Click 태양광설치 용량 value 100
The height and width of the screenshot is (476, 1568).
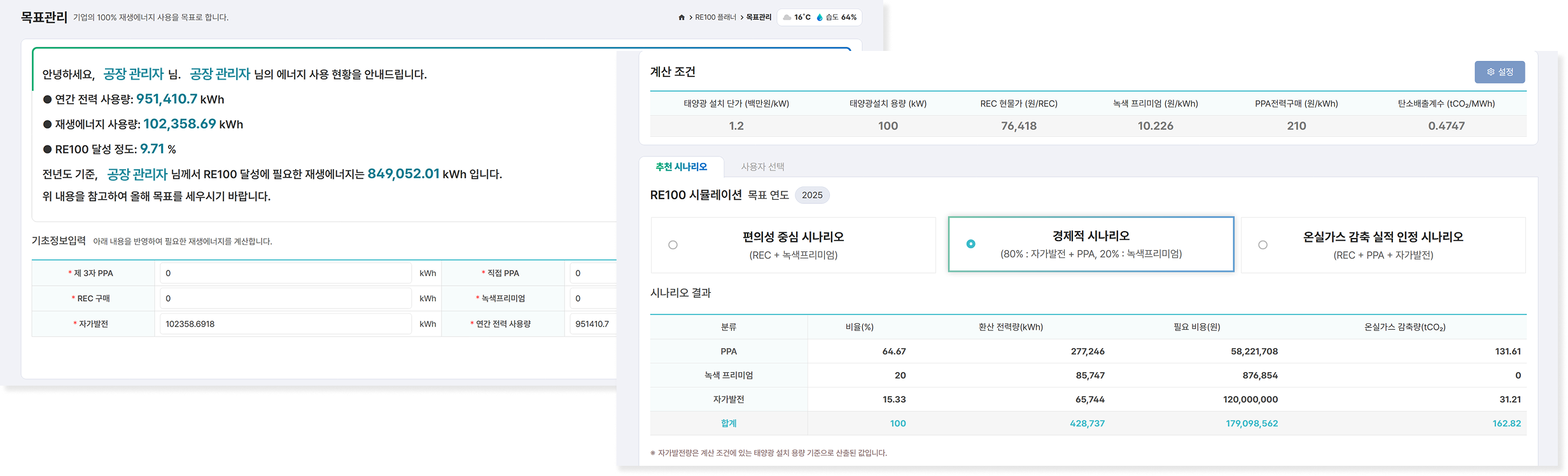pos(888,126)
